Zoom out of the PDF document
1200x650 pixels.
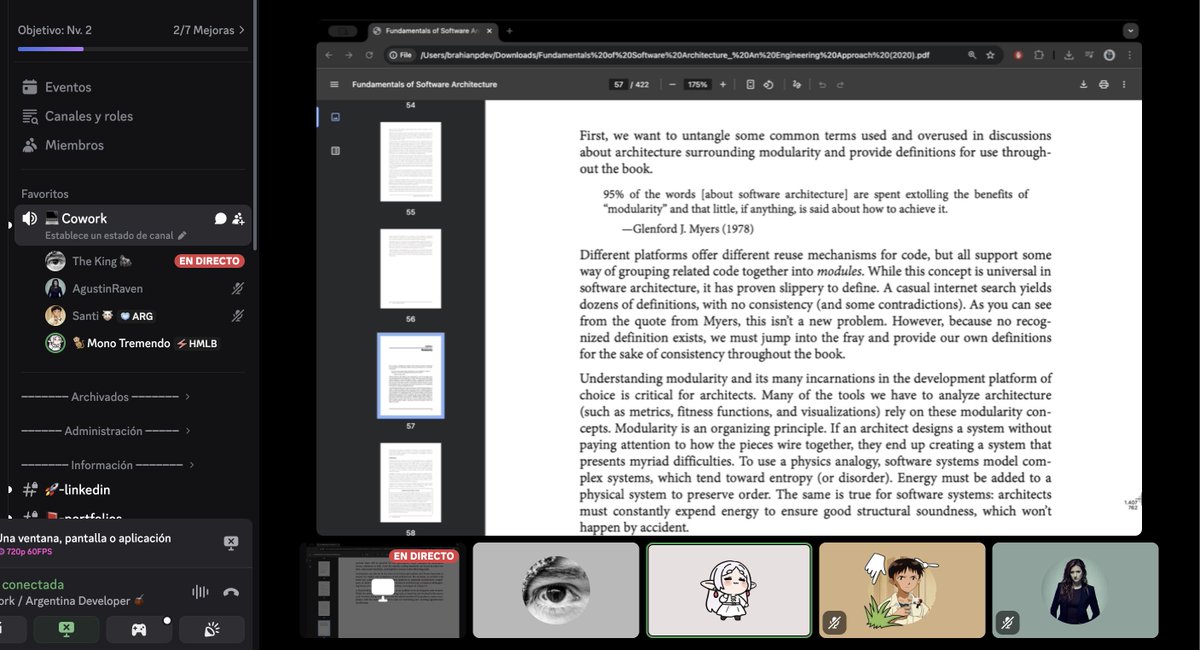(672, 85)
